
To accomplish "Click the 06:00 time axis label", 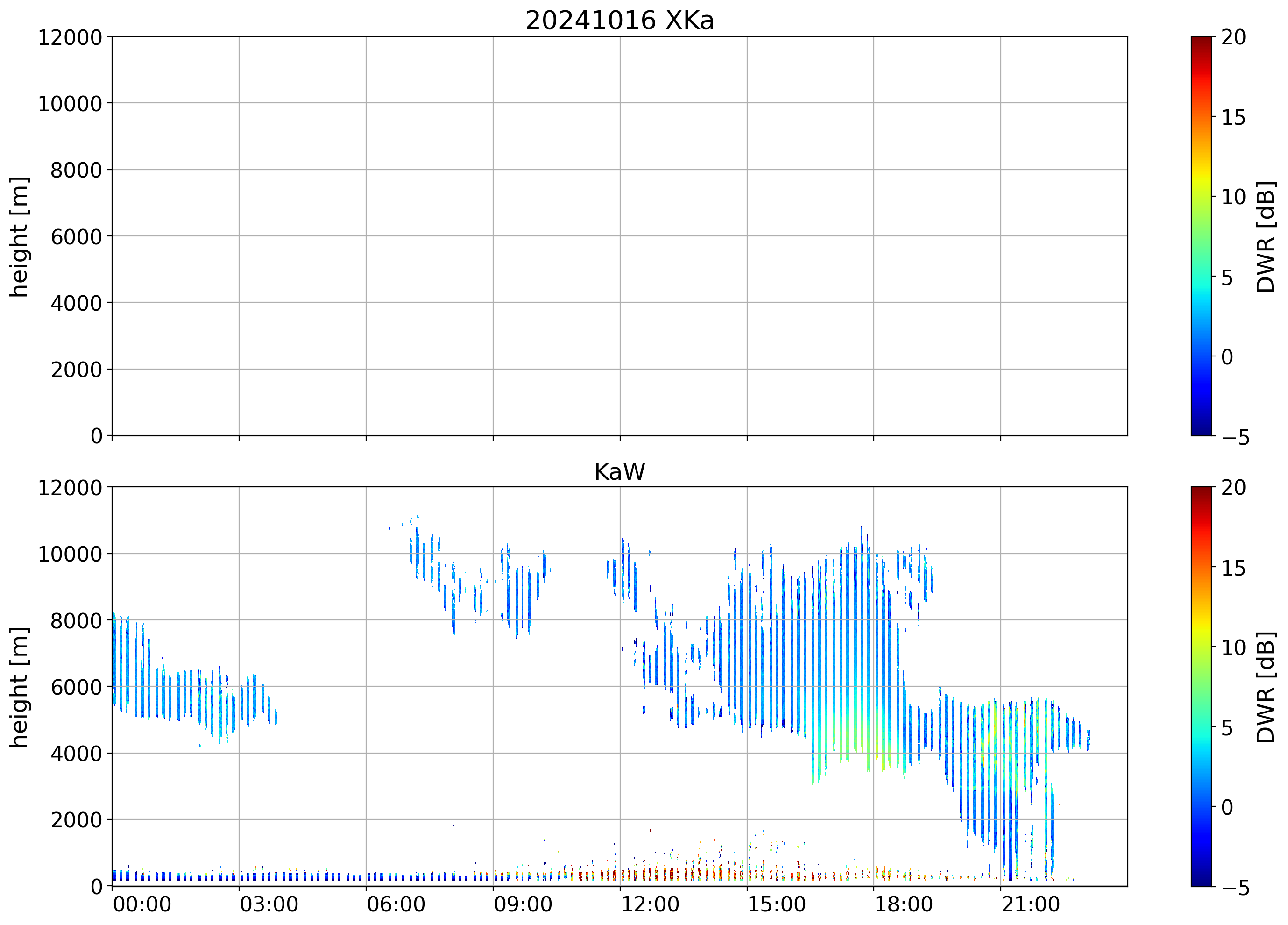I will [396, 904].
